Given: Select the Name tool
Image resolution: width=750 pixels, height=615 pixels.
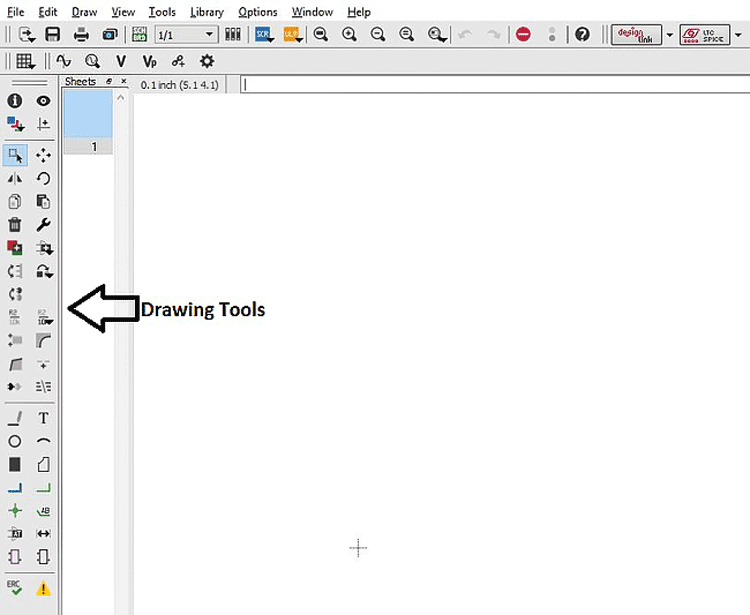Looking at the screenshot, I should pos(15,317).
